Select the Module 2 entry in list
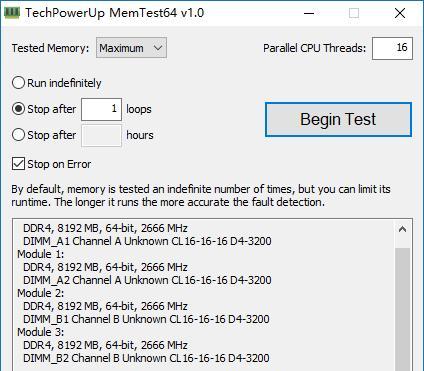The image size is (424, 371). (x=40, y=293)
